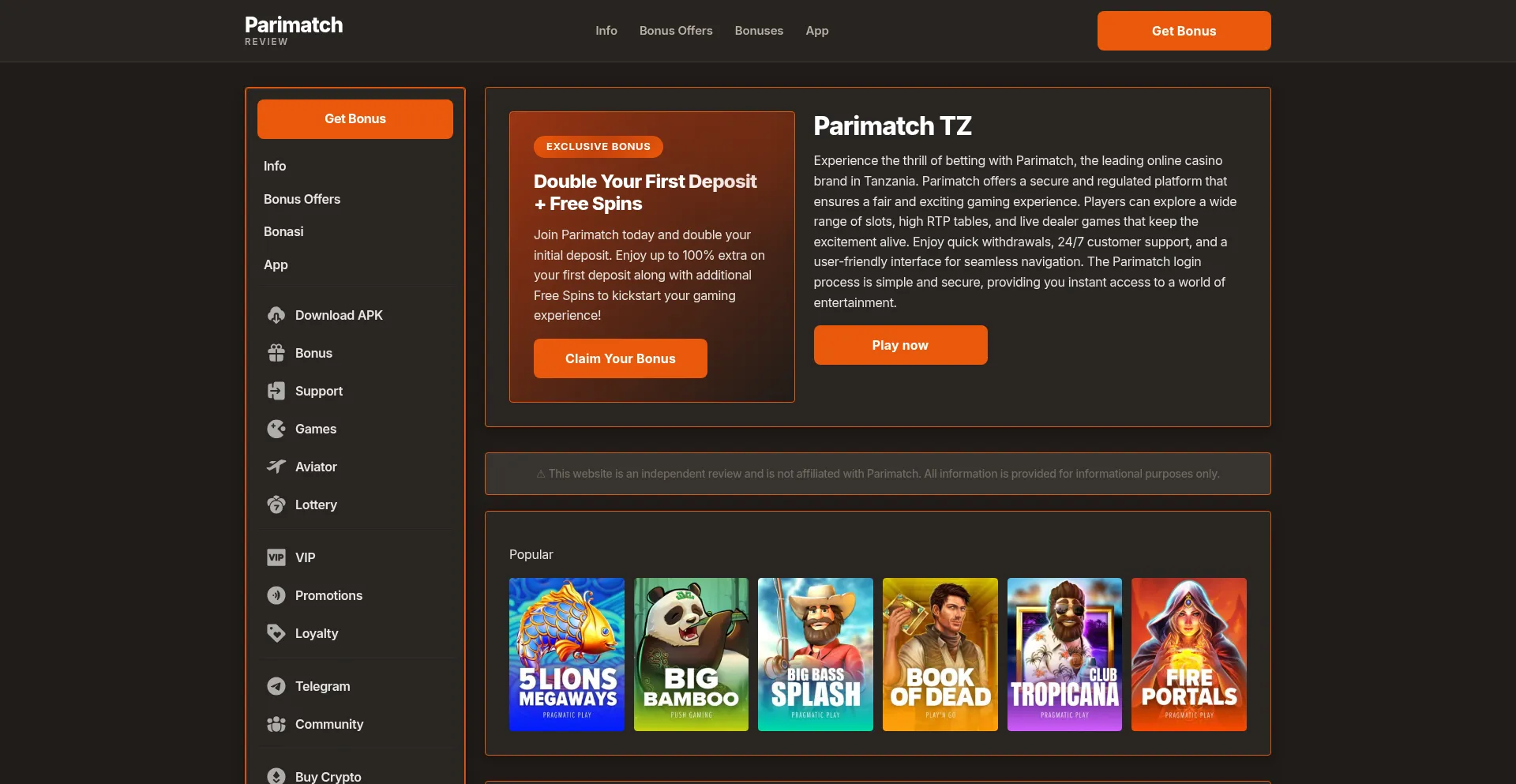Open App in top navigation
Screen dimensions: 1516x784
click(x=817, y=31)
